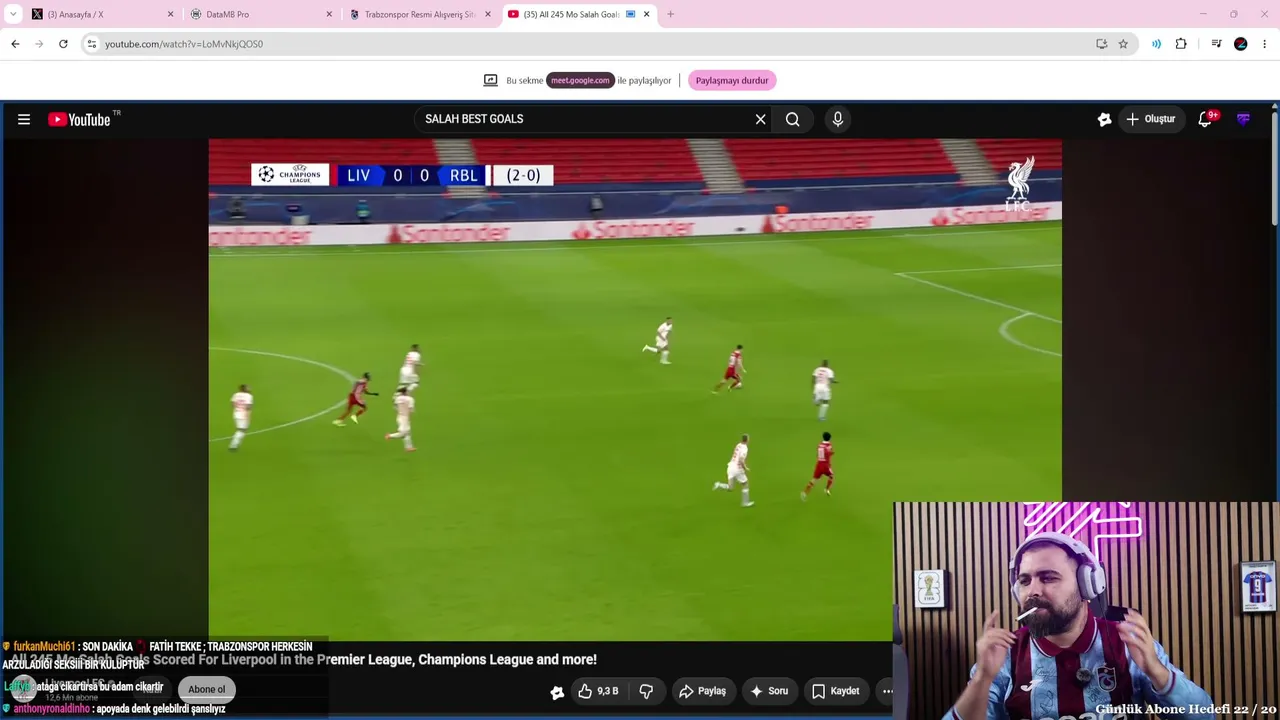Reload the page with refresh icon
This screenshot has height=720, width=1280.
pyautogui.click(x=63, y=44)
